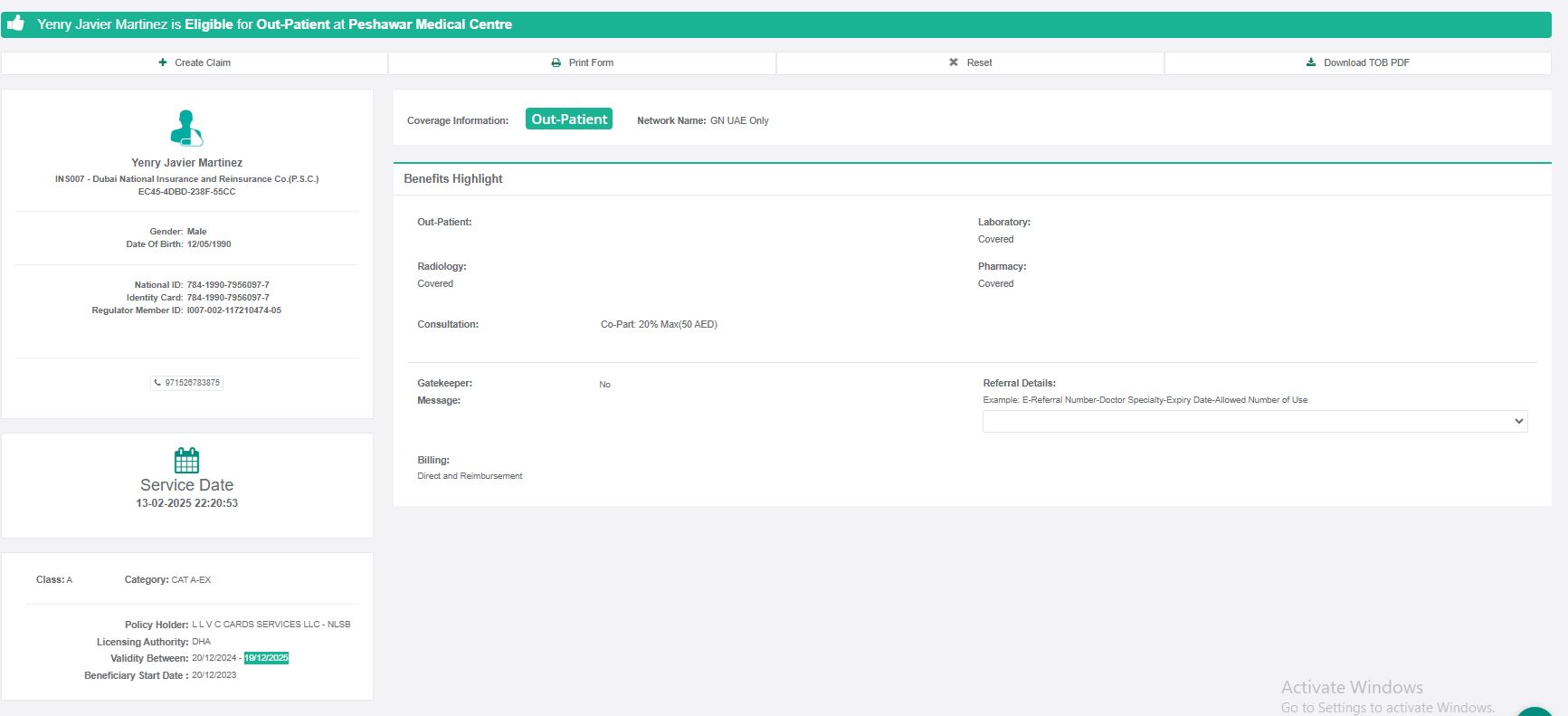Click the X icon beside Reset

click(x=953, y=62)
